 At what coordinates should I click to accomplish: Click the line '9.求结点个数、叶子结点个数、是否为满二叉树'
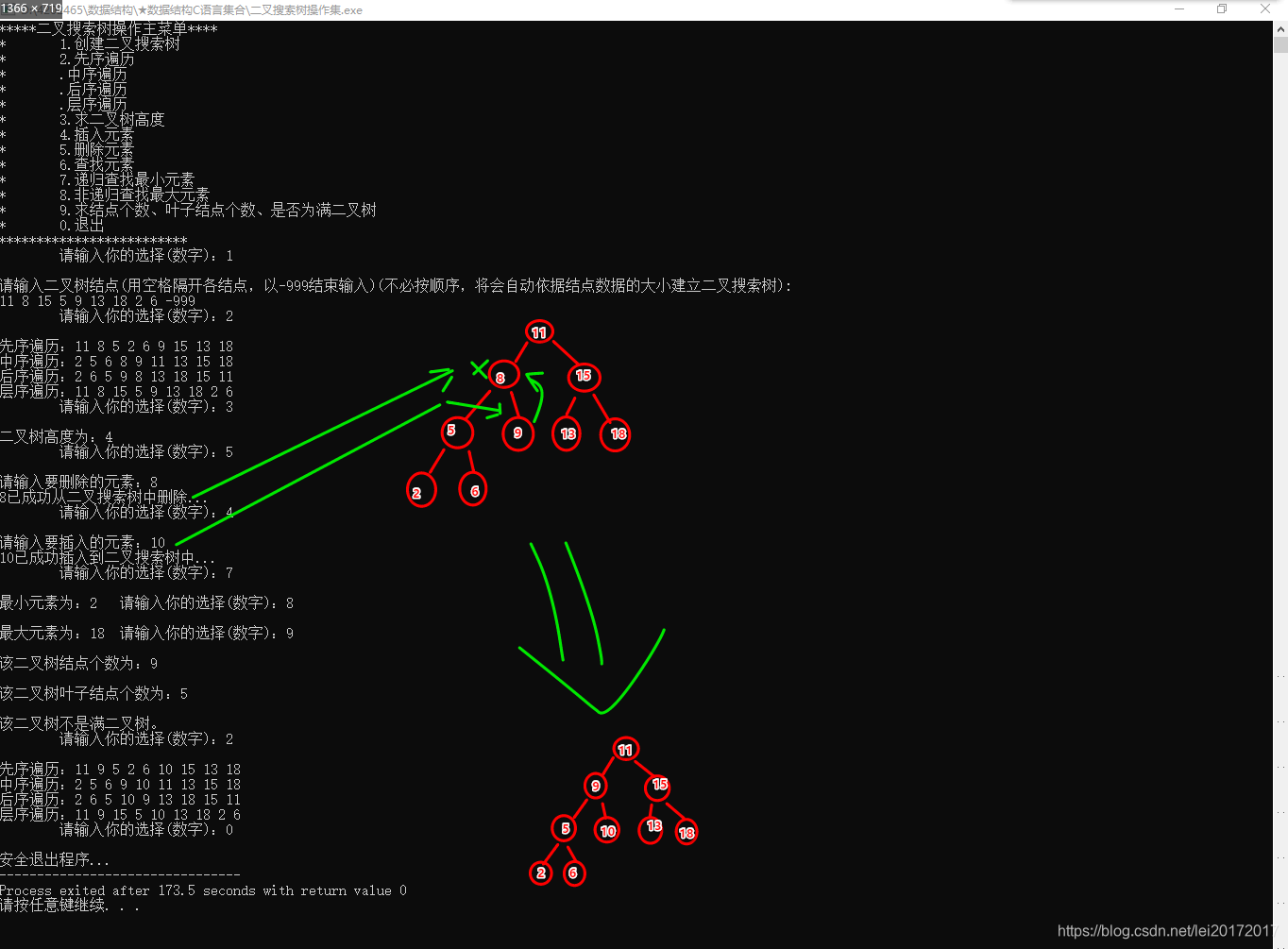coord(218,211)
